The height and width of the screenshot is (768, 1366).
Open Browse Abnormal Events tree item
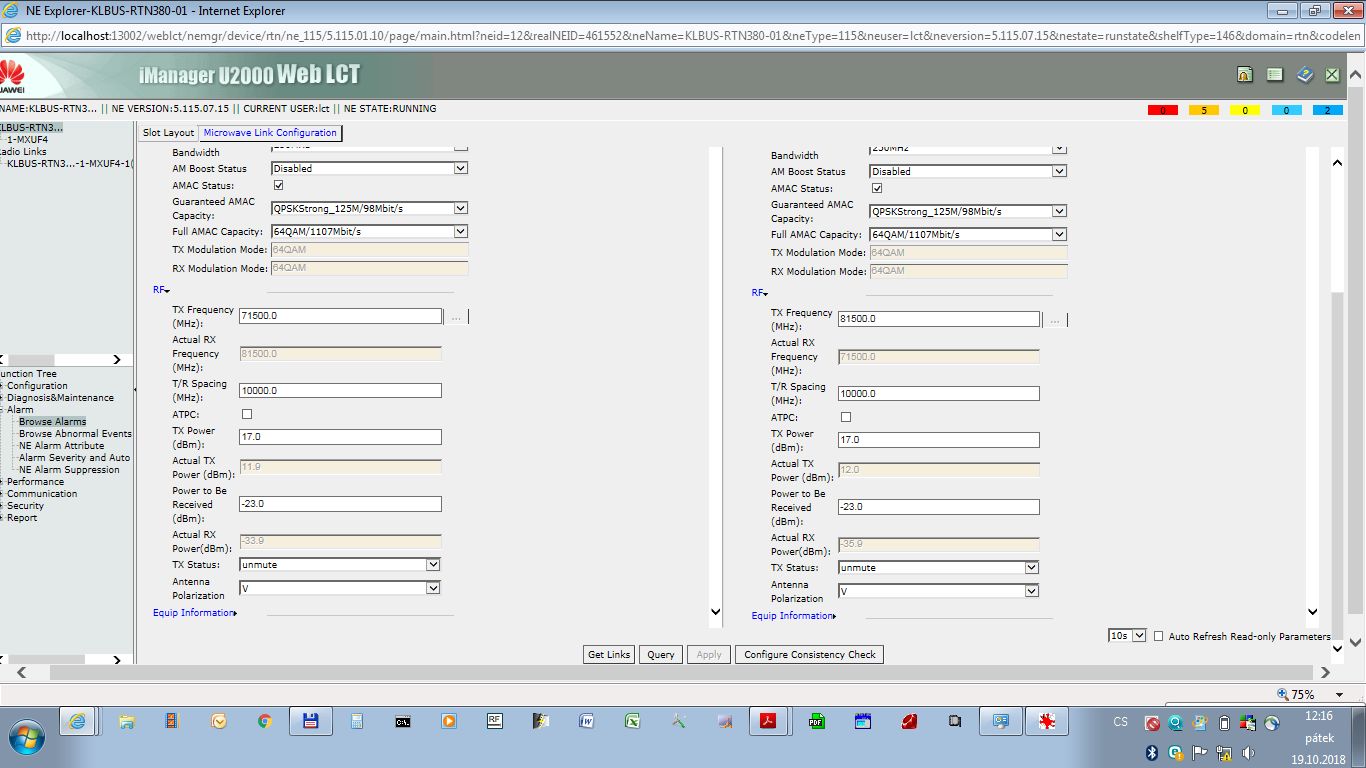pos(75,434)
